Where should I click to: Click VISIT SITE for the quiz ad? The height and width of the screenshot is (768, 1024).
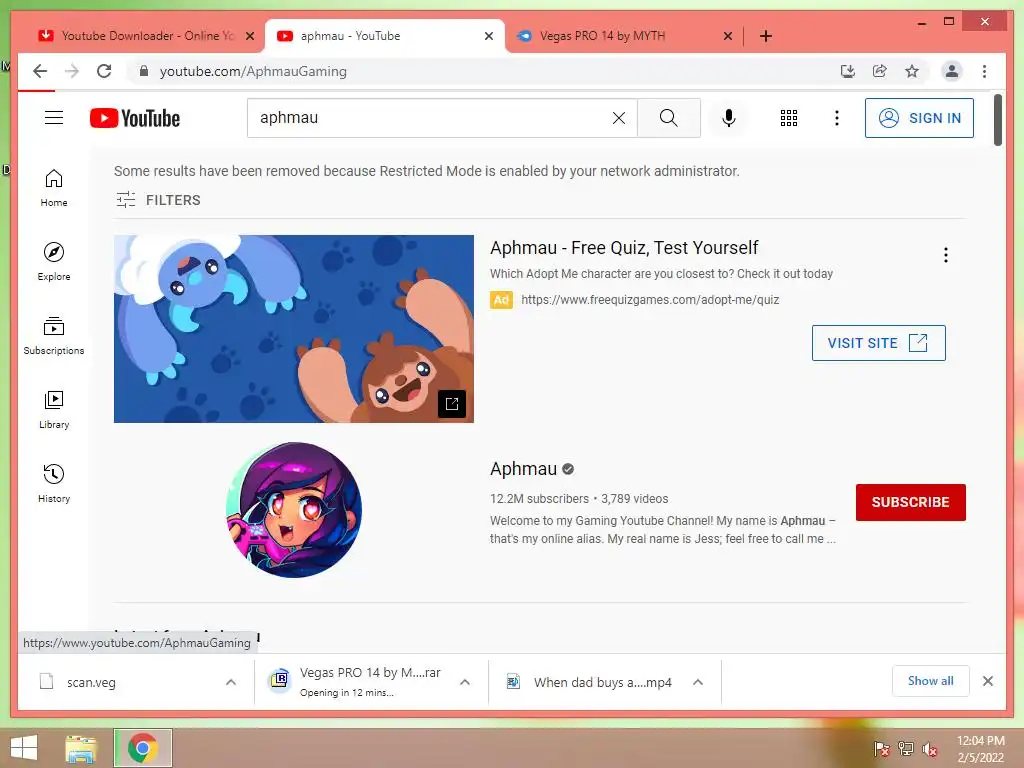coord(878,343)
